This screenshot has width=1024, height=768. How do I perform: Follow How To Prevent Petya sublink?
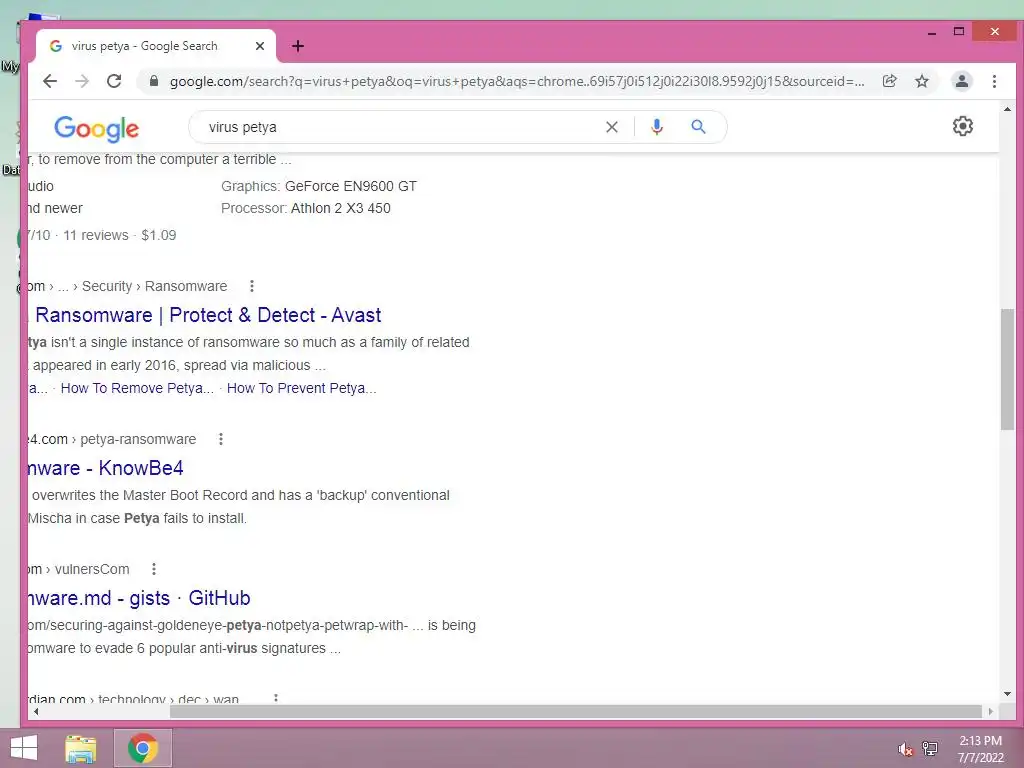click(x=302, y=388)
